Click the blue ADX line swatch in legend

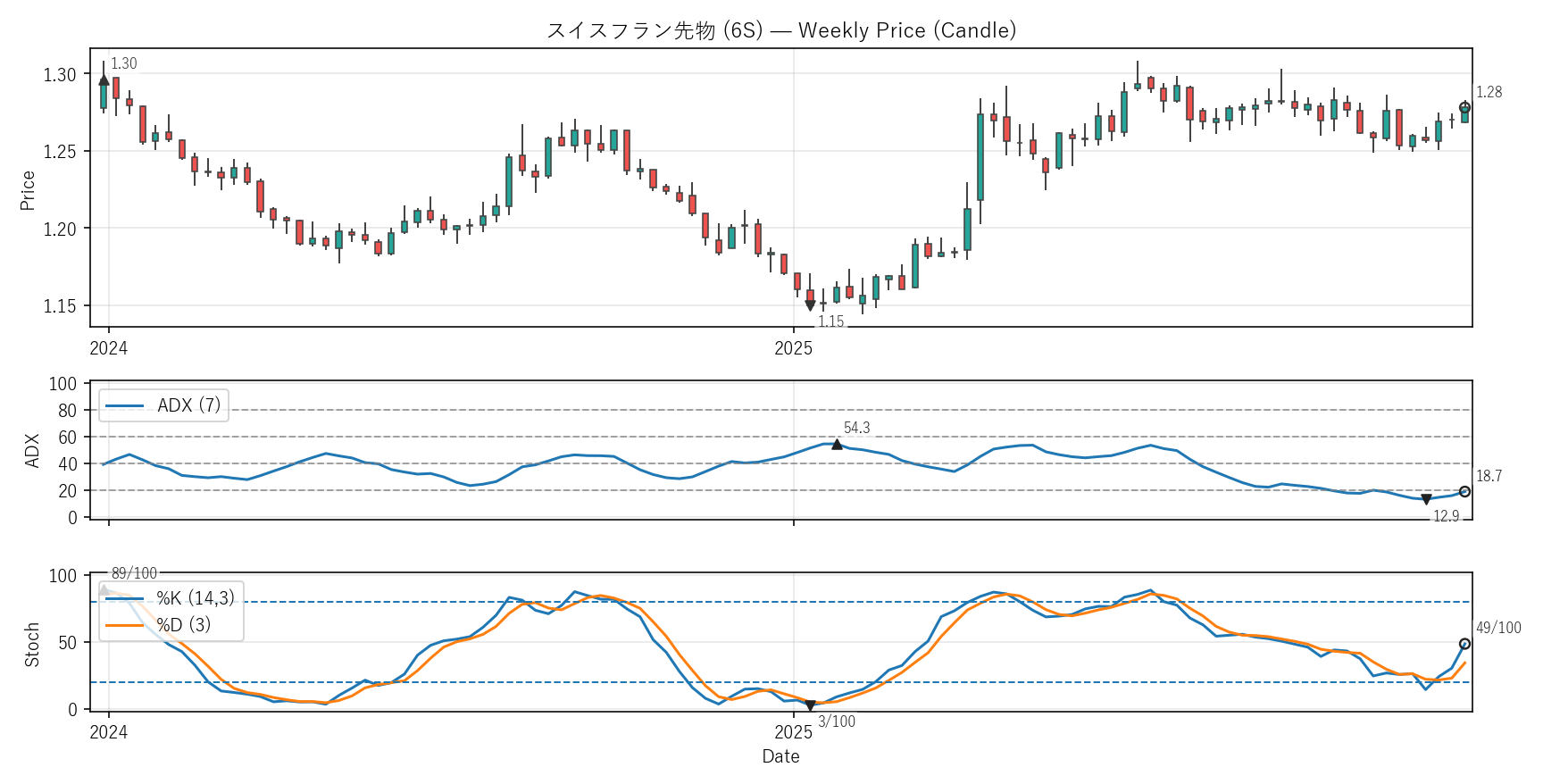tap(124, 405)
